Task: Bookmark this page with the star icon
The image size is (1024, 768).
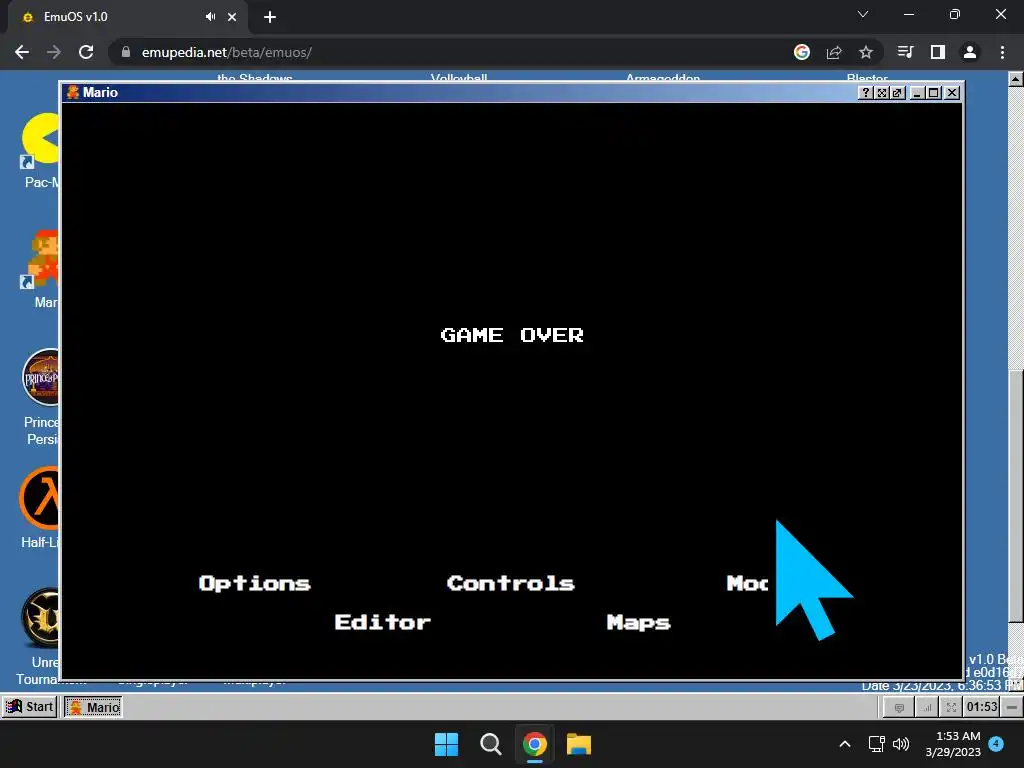Action: (x=866, y=52)
